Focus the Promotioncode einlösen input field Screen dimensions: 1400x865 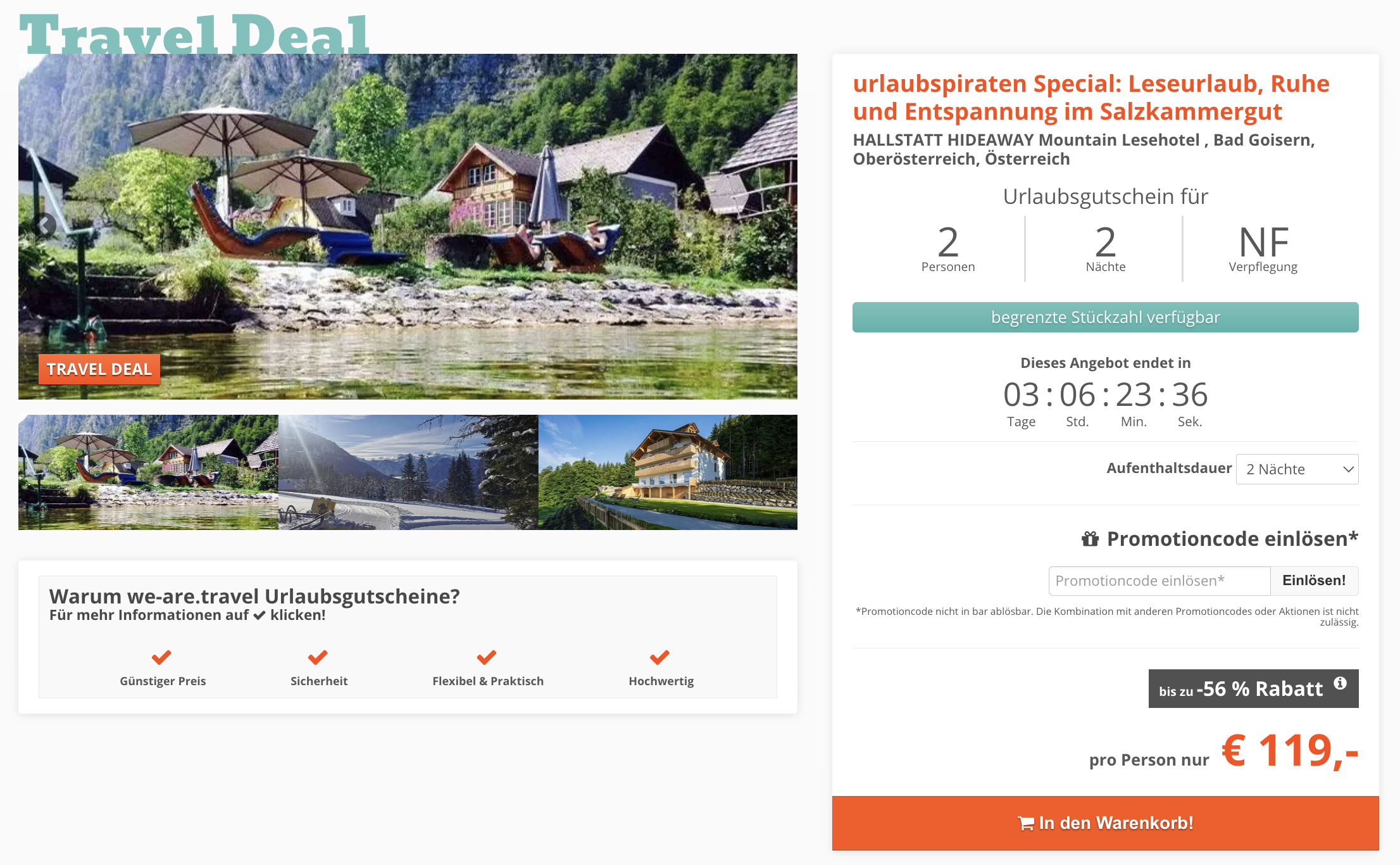click(x=1159, y=581)
